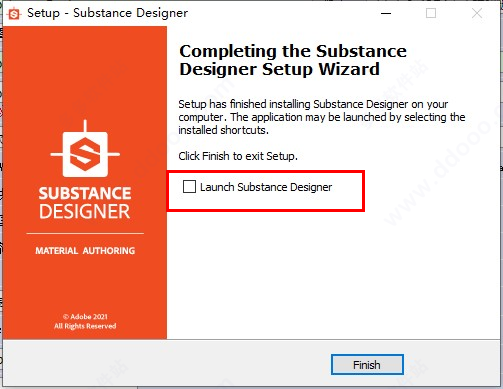This screenshot has height=389, width=503.
Task: Click the 'Setup has finished installing' paragraph
Action: coord(322,117)
